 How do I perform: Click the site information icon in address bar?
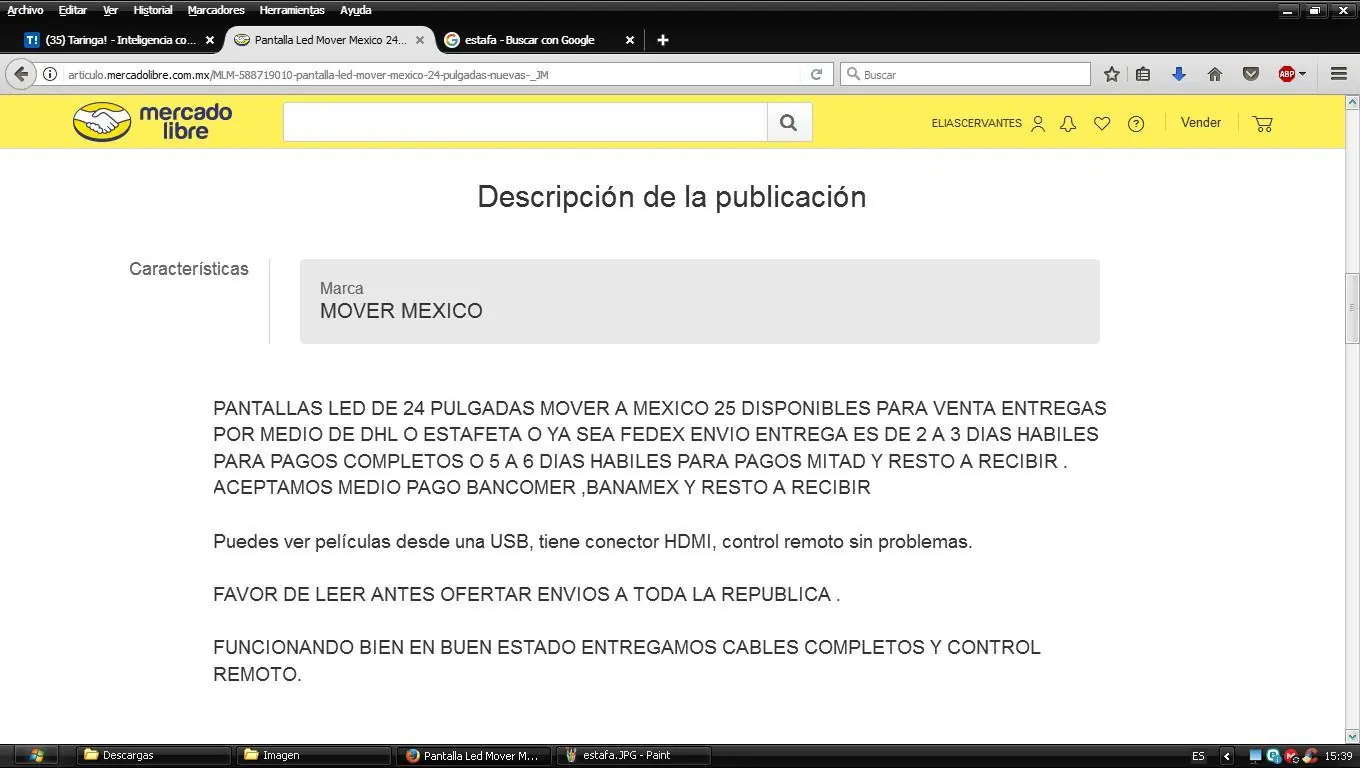tap(49, 74)
